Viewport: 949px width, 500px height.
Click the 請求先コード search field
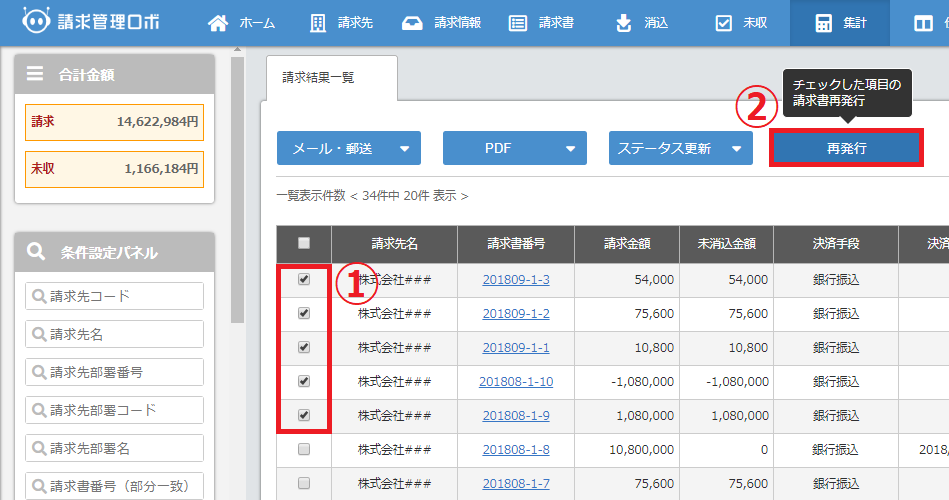[114, 296]
